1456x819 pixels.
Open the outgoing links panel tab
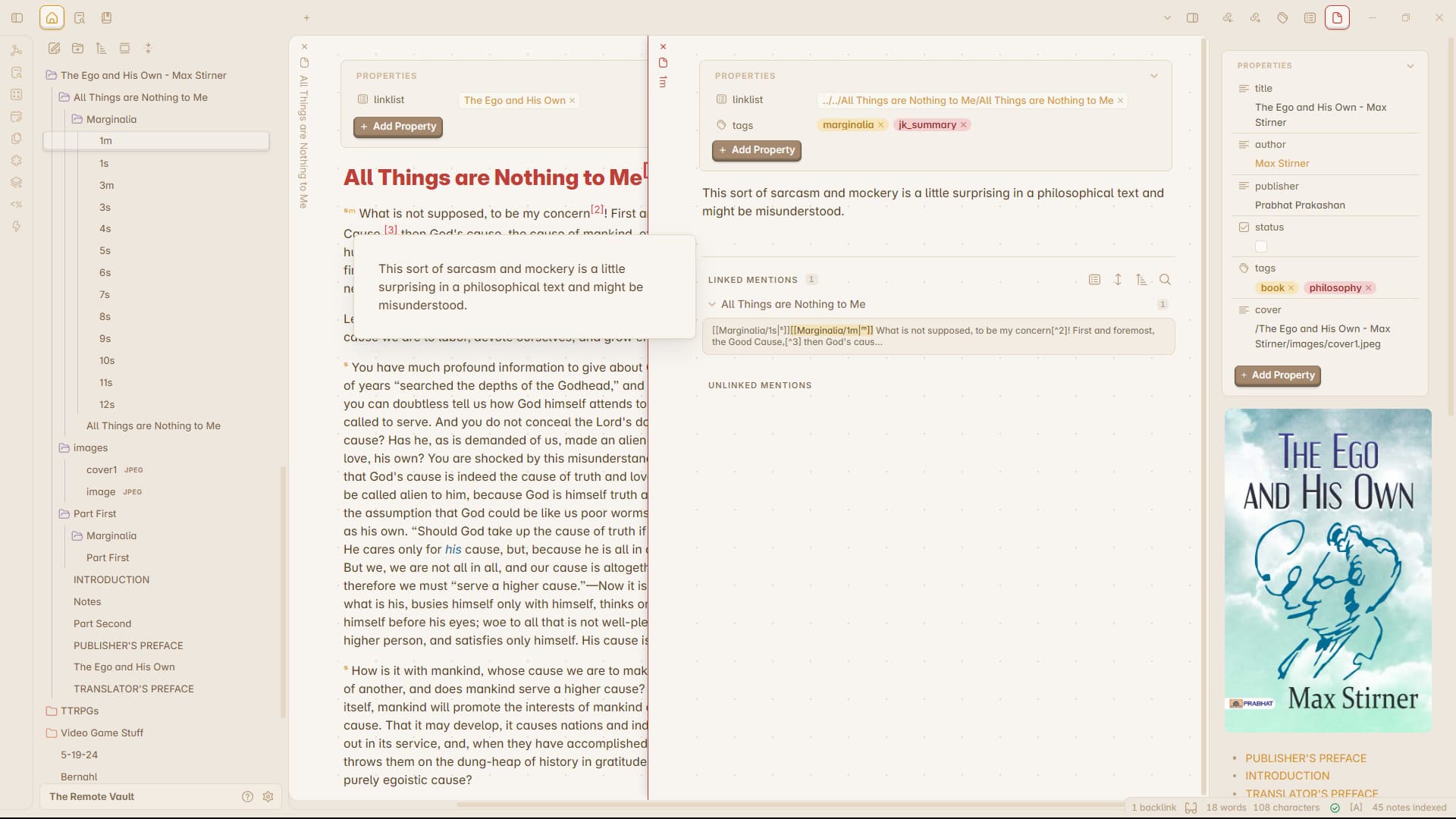1255,17
